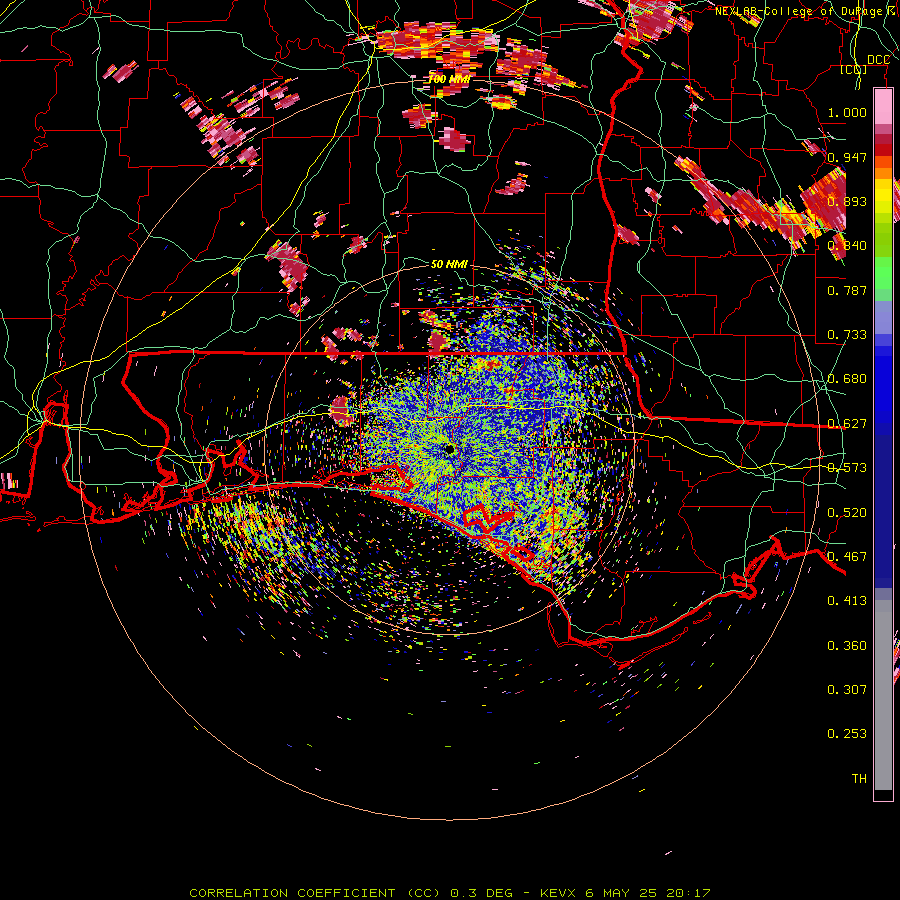The height and width of the screenshot is (900, 900).
Task: Click the KEVX radar site center dot
Action: click(x=450, y=449)
